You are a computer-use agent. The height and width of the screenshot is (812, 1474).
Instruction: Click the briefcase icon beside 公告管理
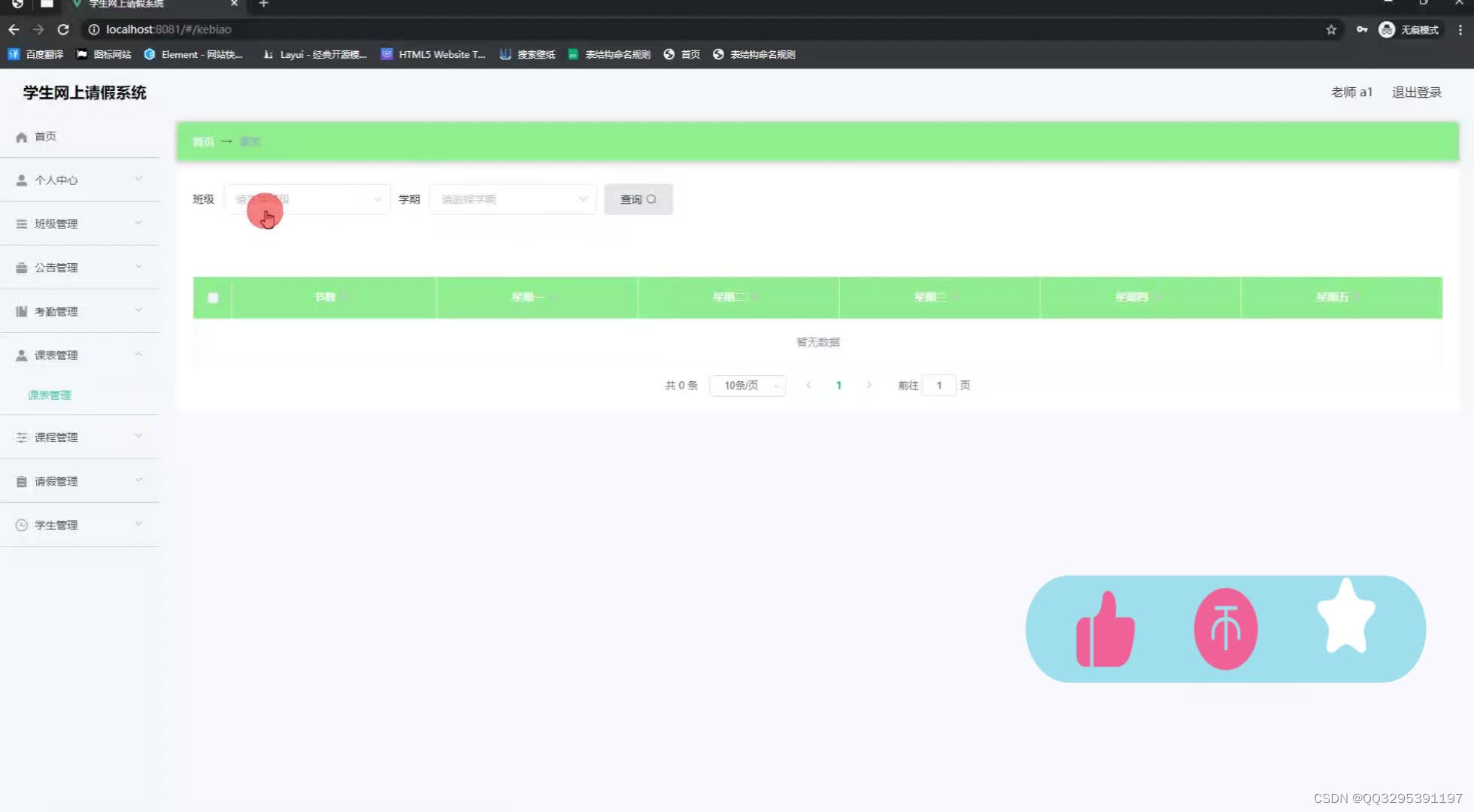[x=21, y=268]
